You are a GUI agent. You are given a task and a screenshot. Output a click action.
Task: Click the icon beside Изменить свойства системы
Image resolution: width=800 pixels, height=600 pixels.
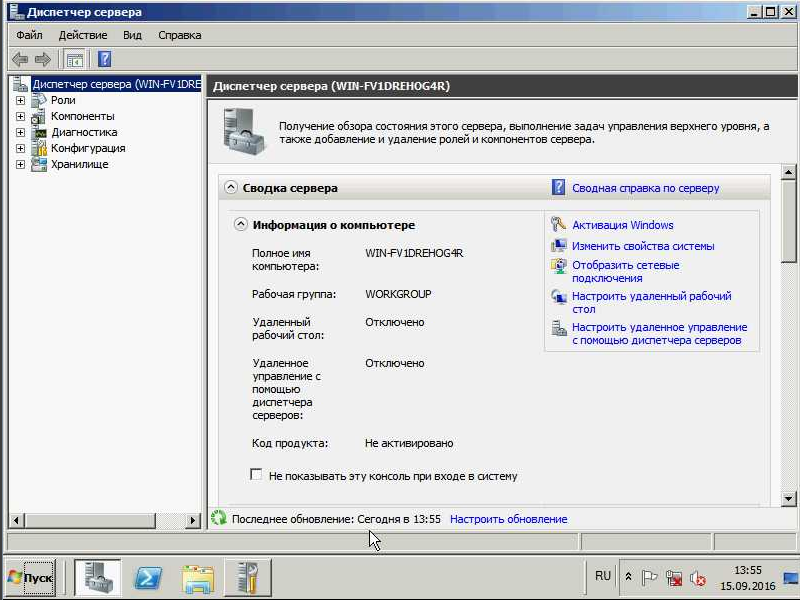click(x=558, y=245)
